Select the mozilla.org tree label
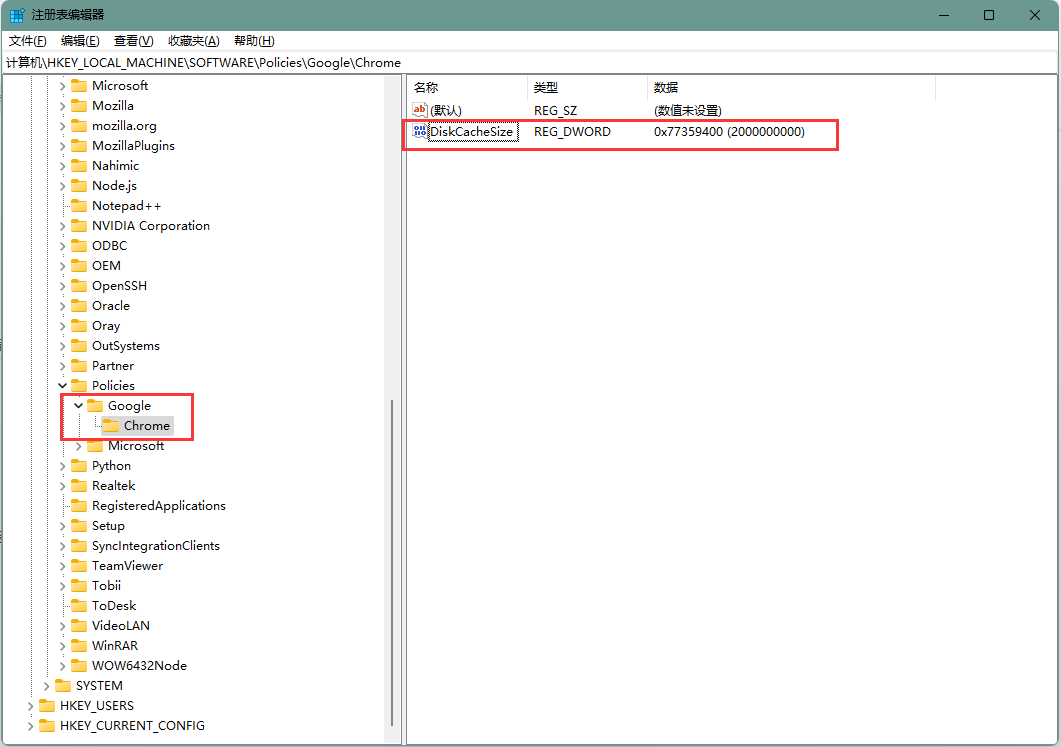This screenshot has height=747, width=1061. [x=125, y=126]
